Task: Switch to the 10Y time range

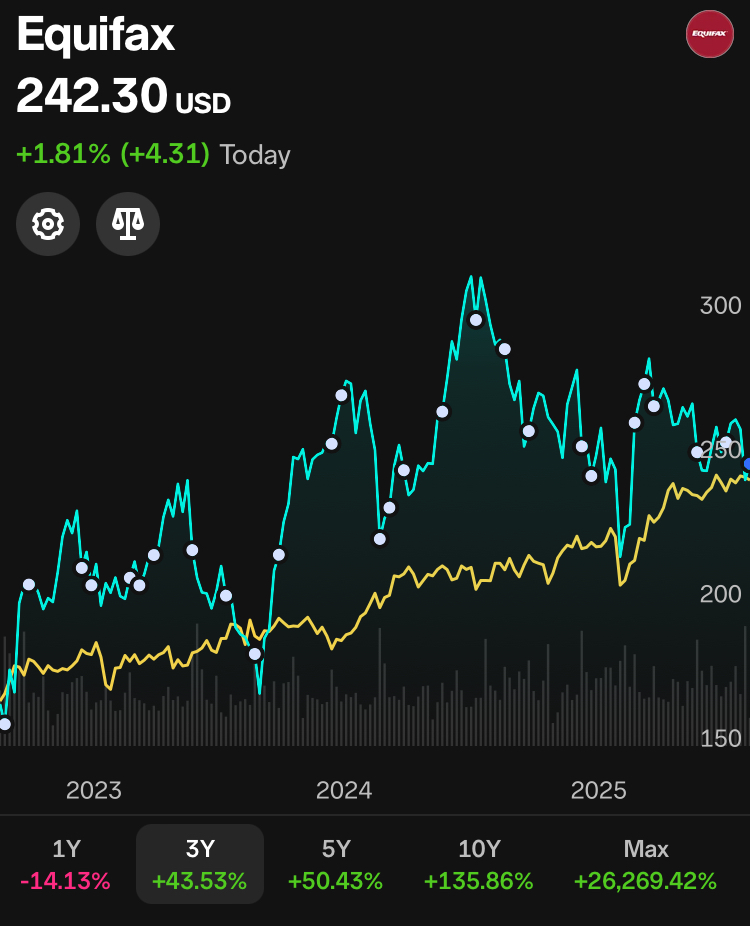Action: click(479, 864)
